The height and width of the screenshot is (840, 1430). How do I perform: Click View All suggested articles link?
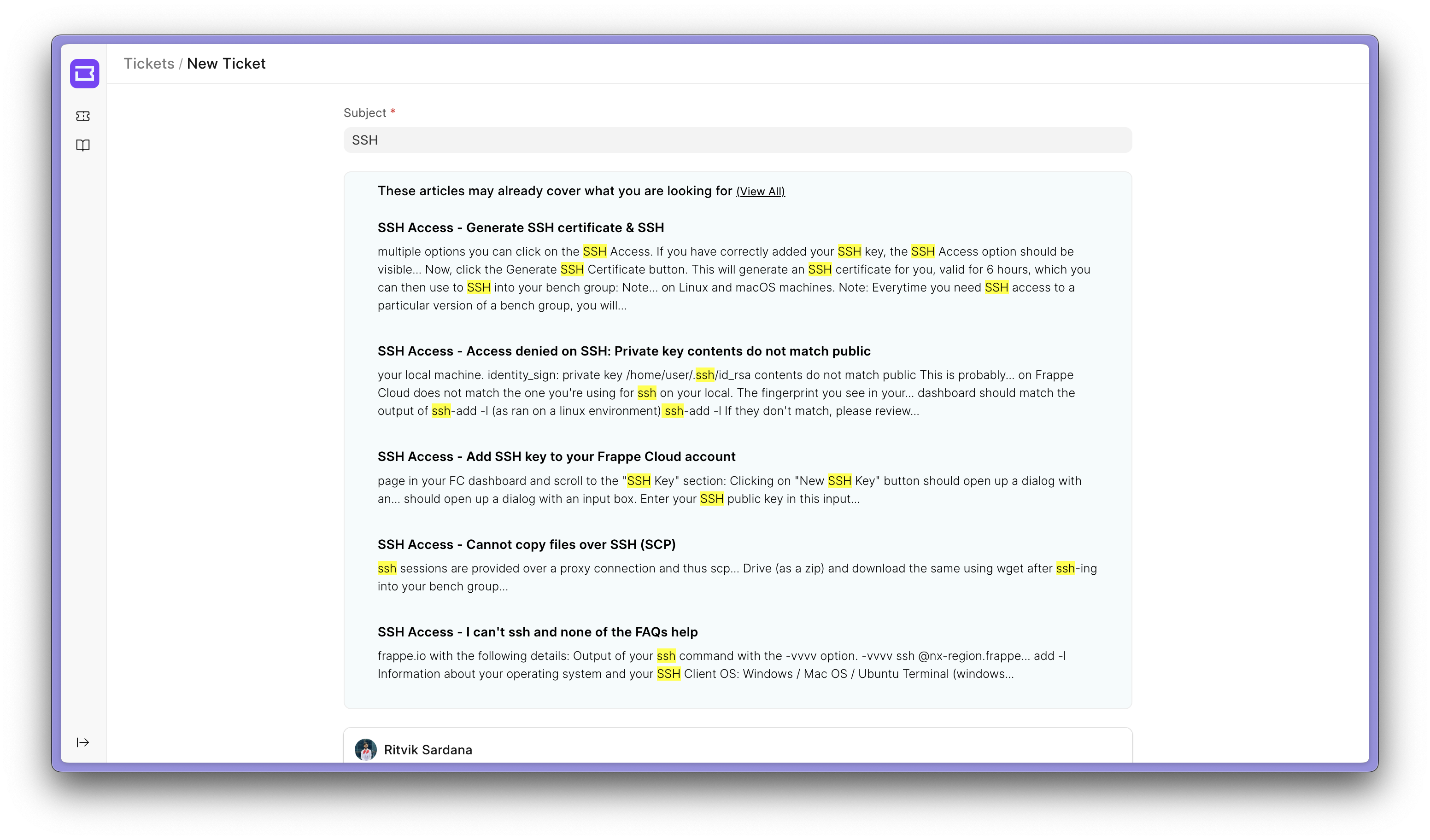point(759,191)
